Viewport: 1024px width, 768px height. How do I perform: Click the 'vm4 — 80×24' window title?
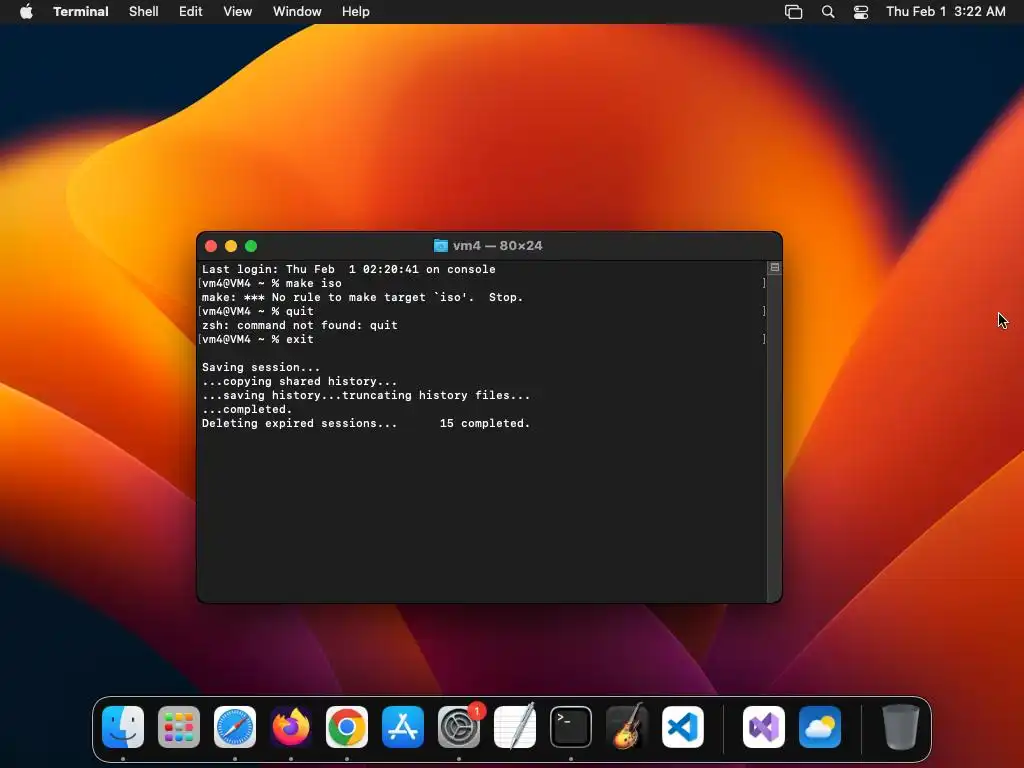[498, 246]
